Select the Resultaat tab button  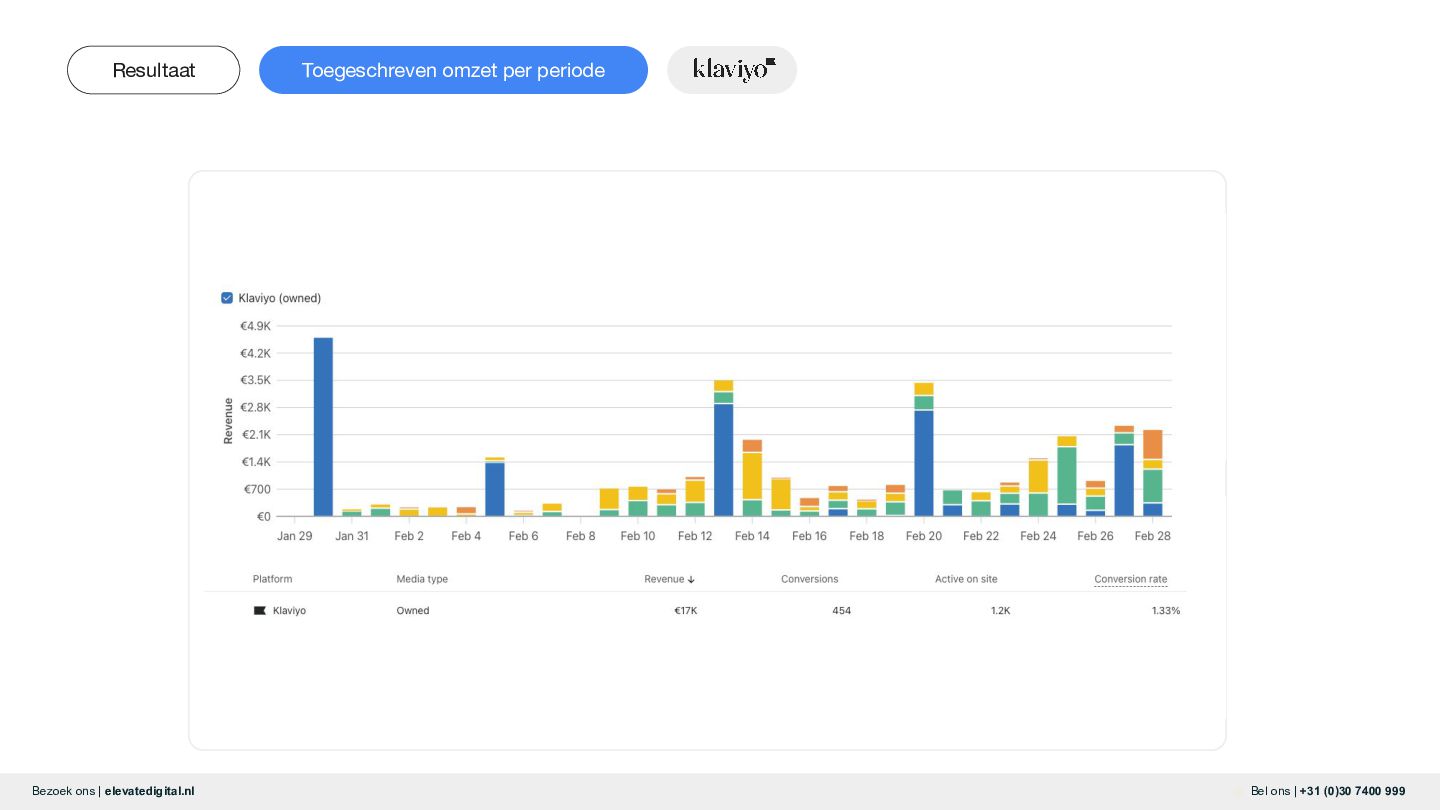[x=154, y=70]
